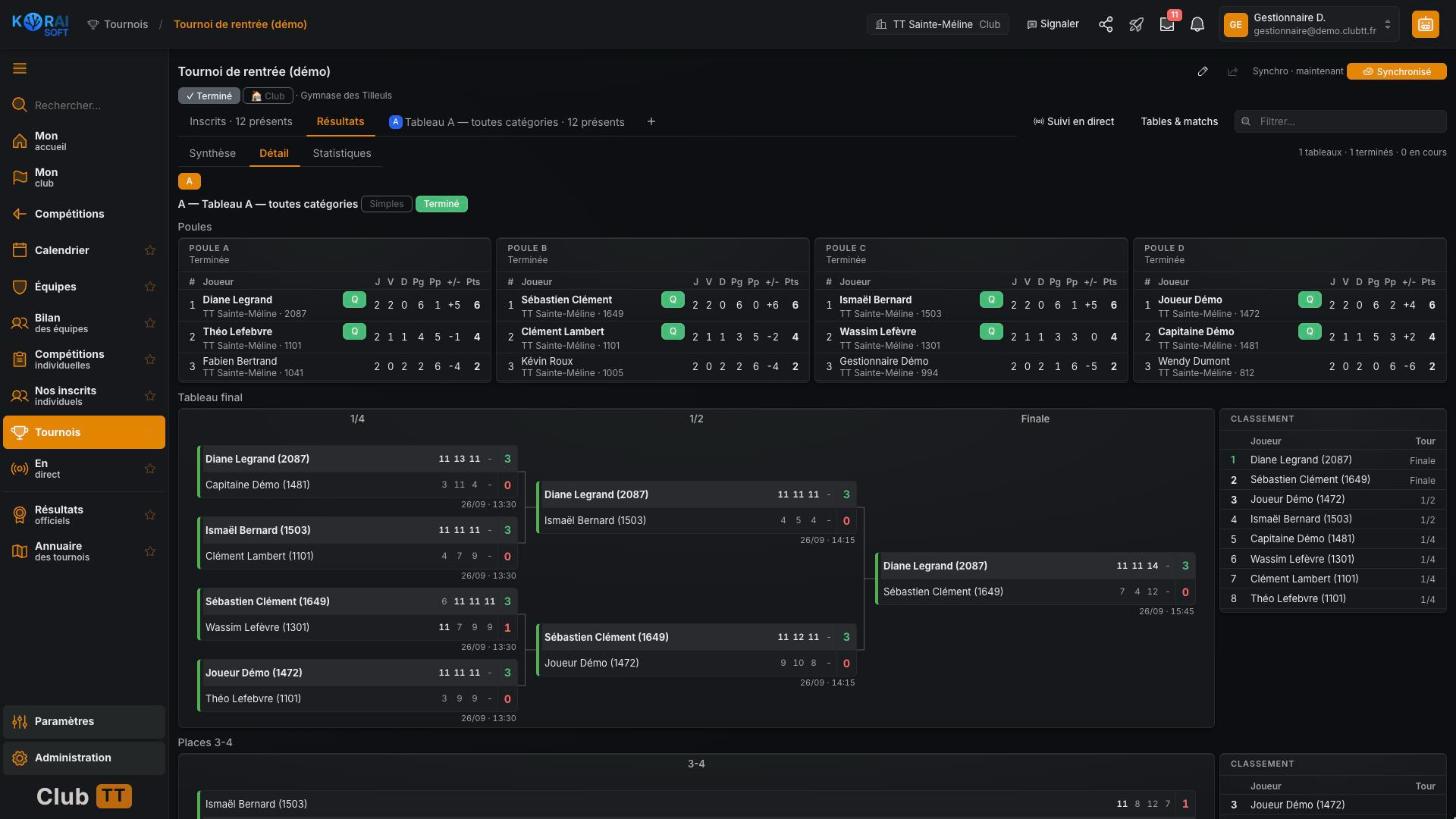
Task: Click Diane Legrand row in Poule A
Action: coord(334,305)
